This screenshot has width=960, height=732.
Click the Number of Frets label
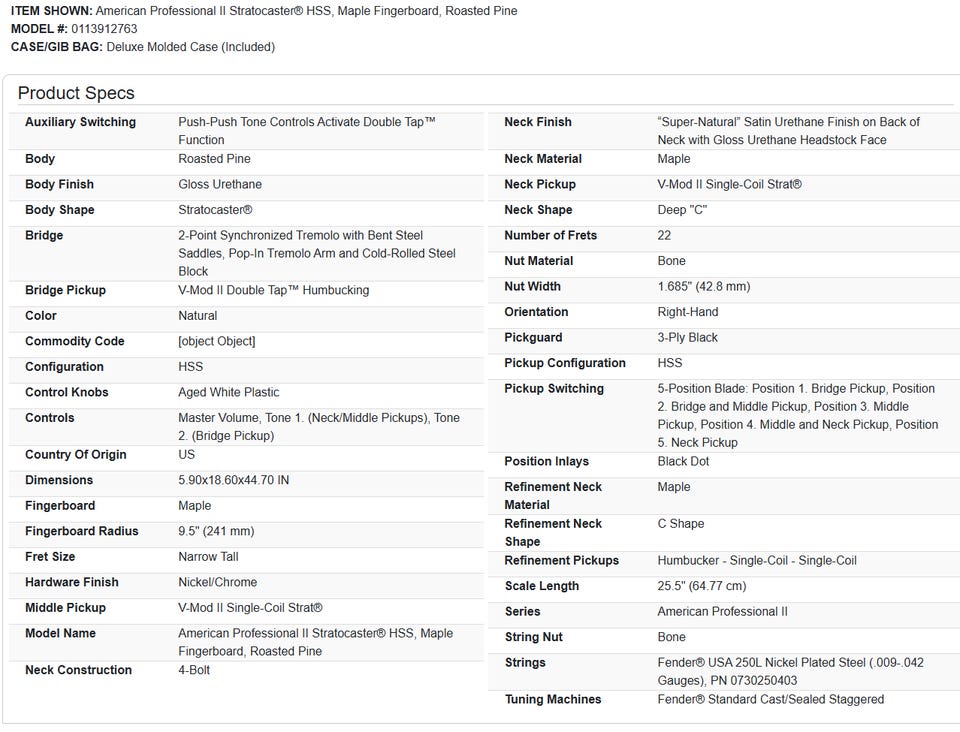point(550,235)
